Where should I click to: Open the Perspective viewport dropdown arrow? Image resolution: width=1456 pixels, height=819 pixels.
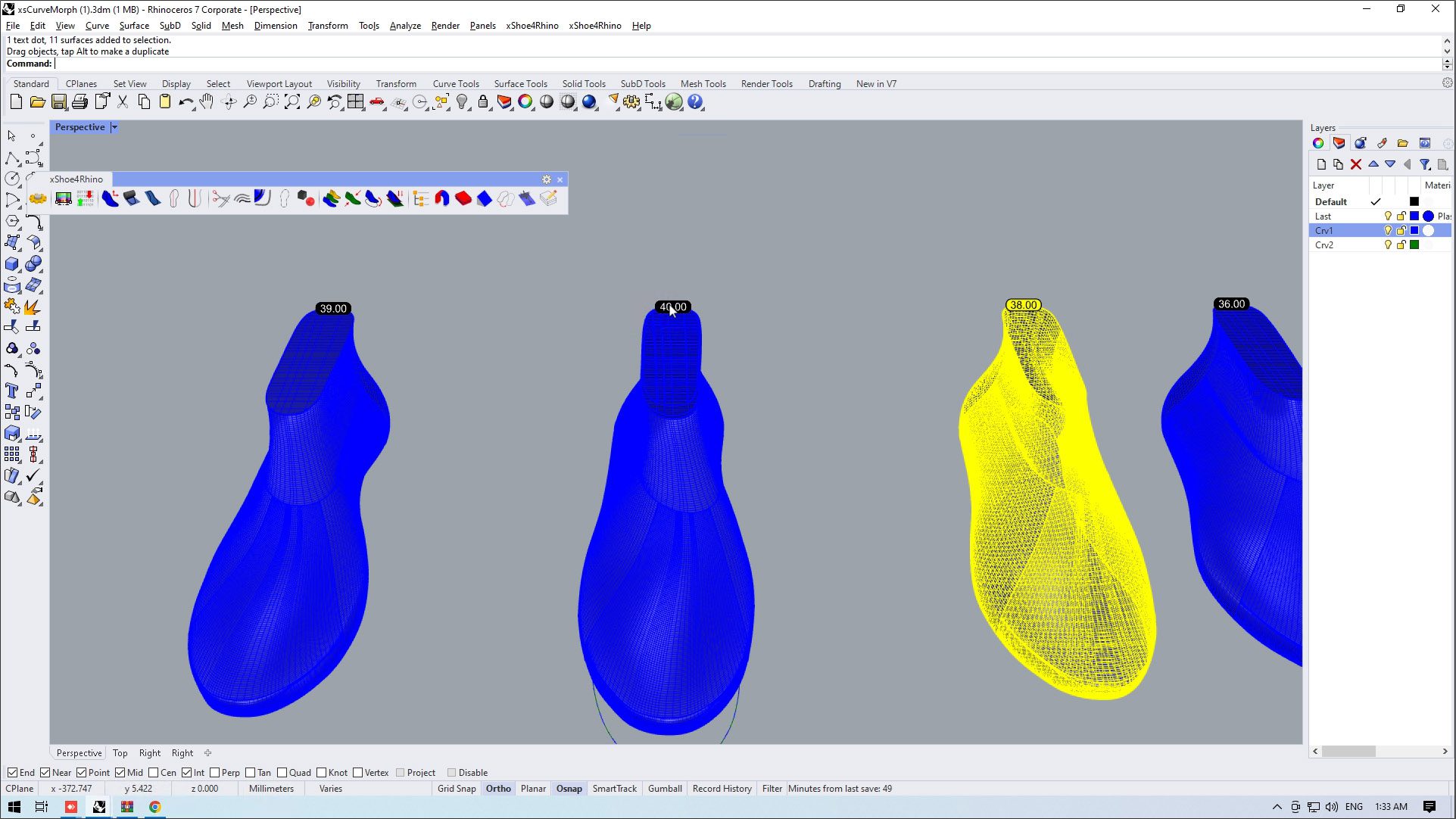(114, 127)
